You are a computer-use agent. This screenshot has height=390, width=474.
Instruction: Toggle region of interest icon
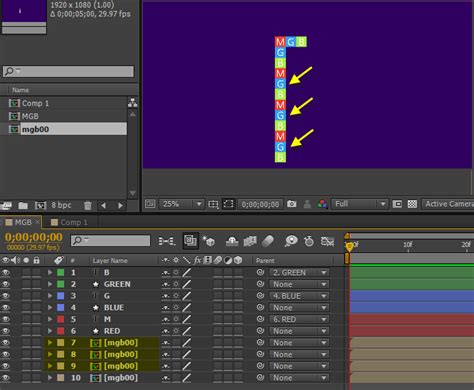tap(228, 204)
